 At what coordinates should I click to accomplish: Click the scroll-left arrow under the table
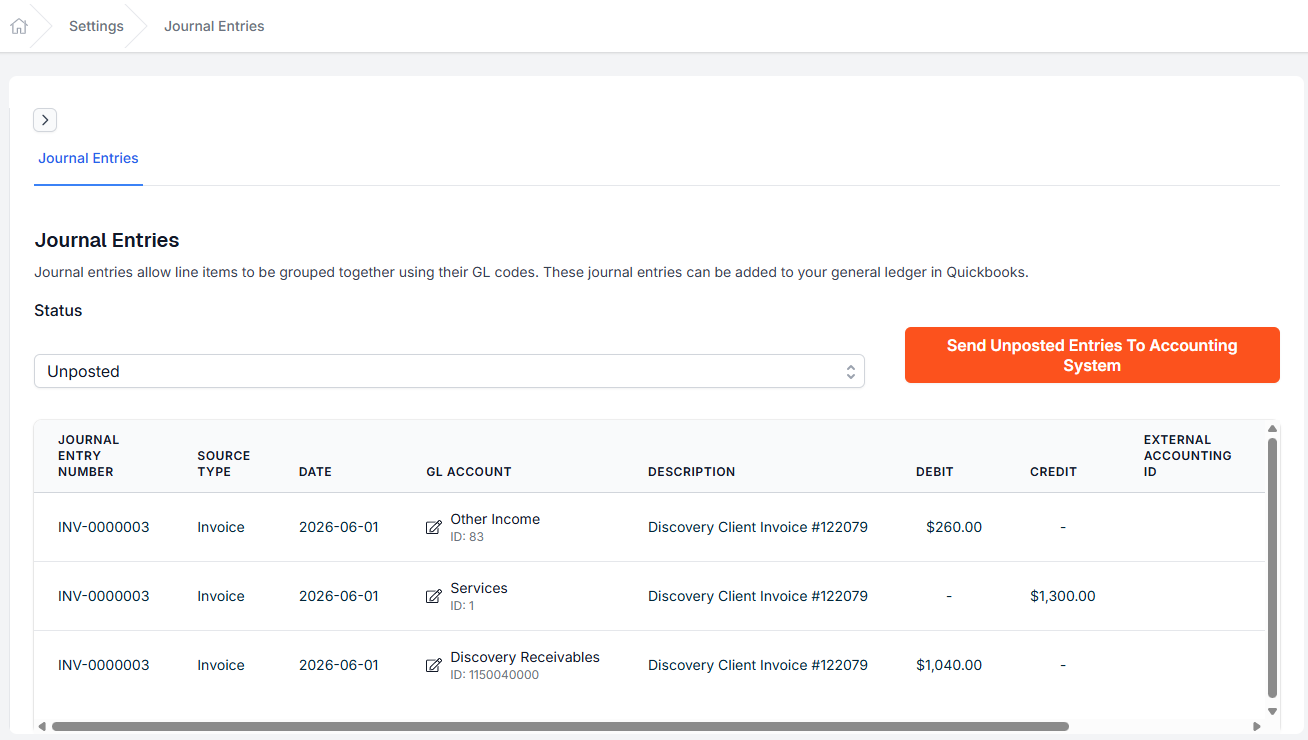pos(42,726)
